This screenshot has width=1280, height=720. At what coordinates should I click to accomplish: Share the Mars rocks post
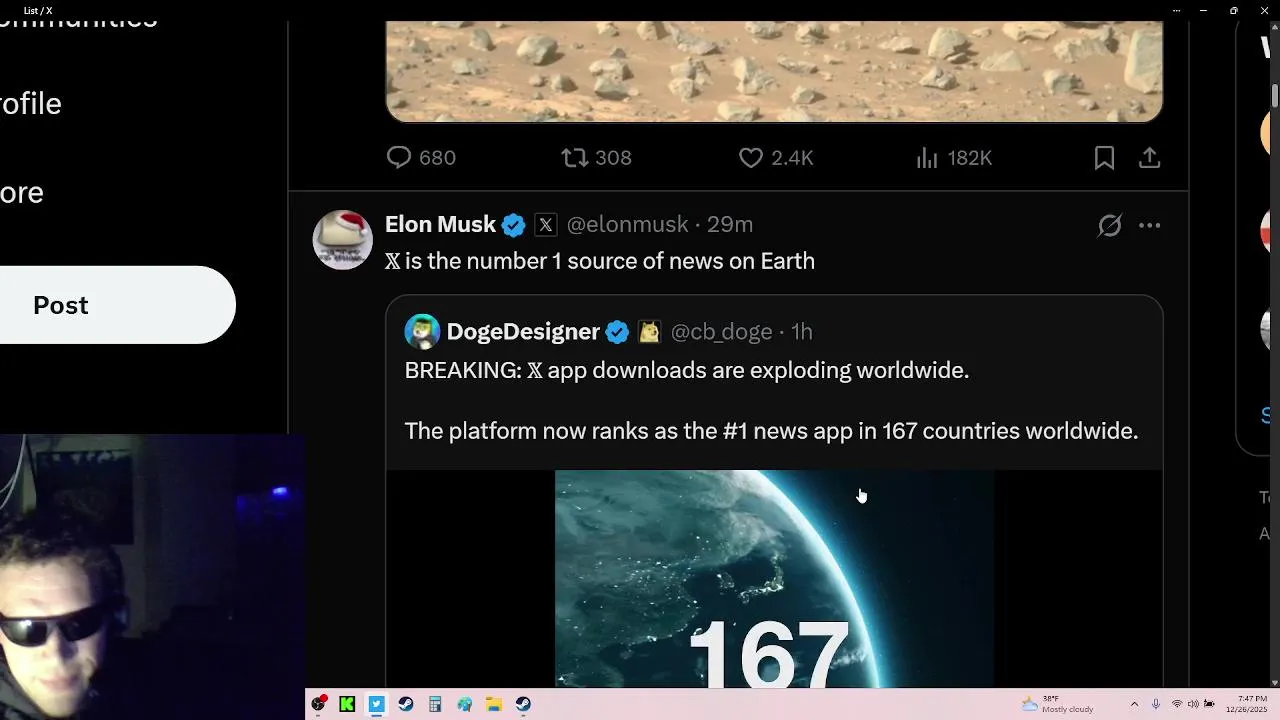tap(1150, 158)
